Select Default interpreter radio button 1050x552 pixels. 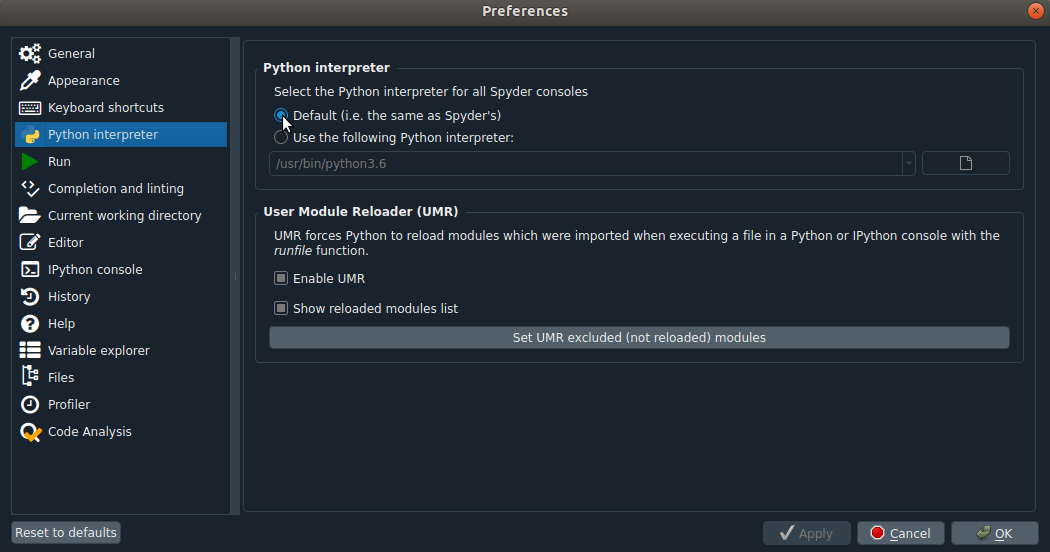coord(281,115)
